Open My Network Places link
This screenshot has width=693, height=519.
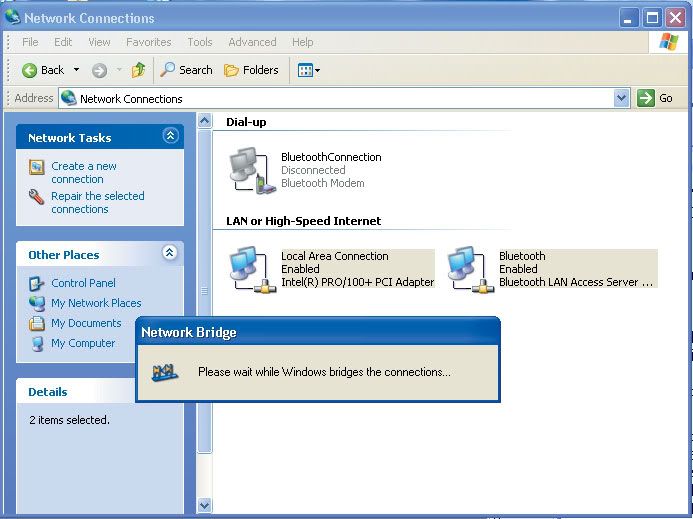pos(96,303)
